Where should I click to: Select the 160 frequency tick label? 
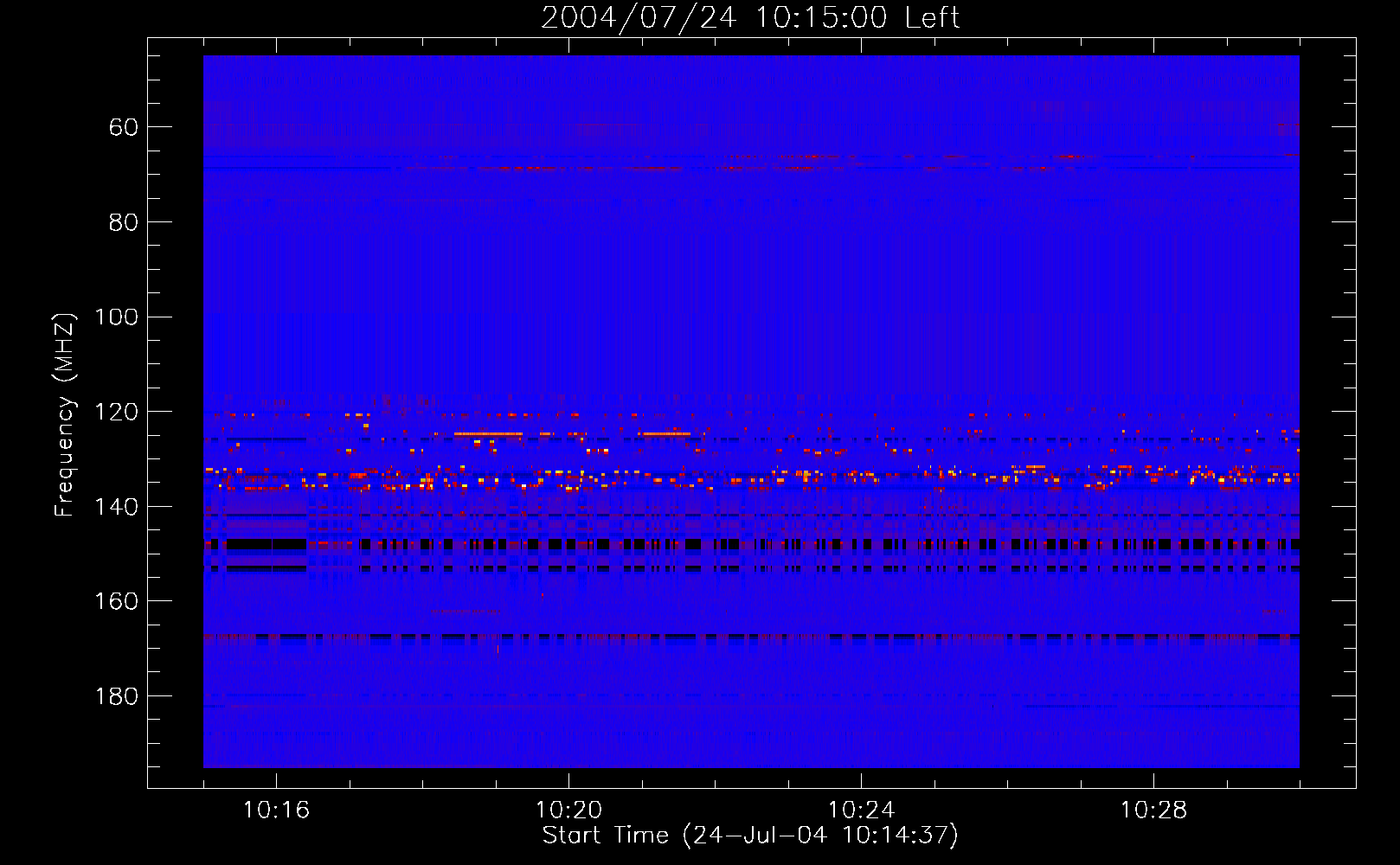click(x=116, y=601)
